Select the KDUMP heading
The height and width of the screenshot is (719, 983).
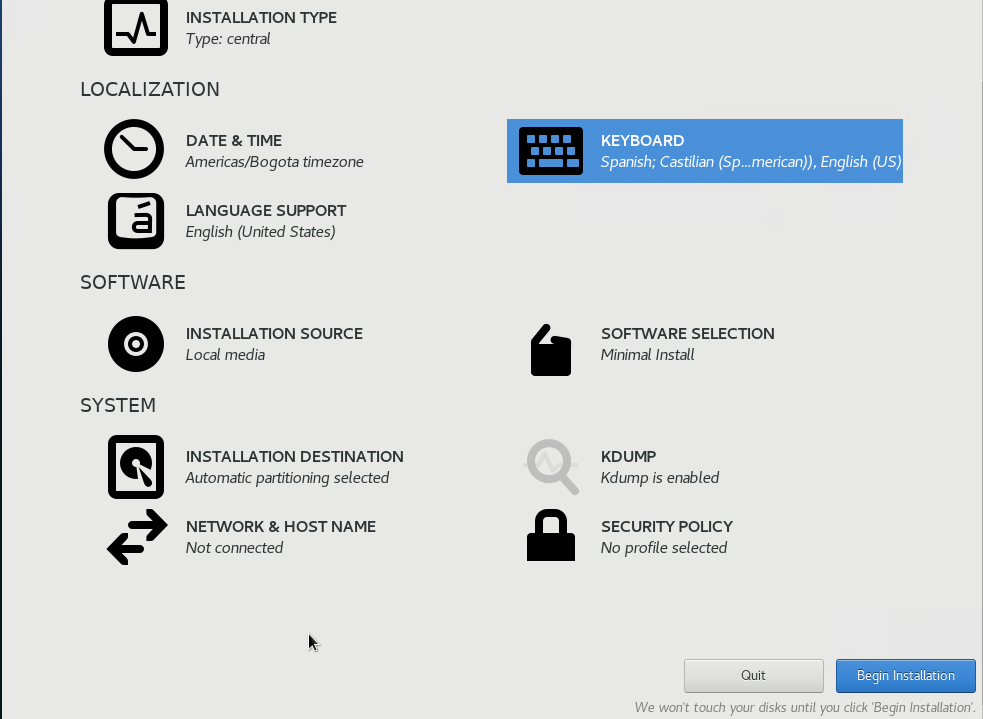coord(629,456)
